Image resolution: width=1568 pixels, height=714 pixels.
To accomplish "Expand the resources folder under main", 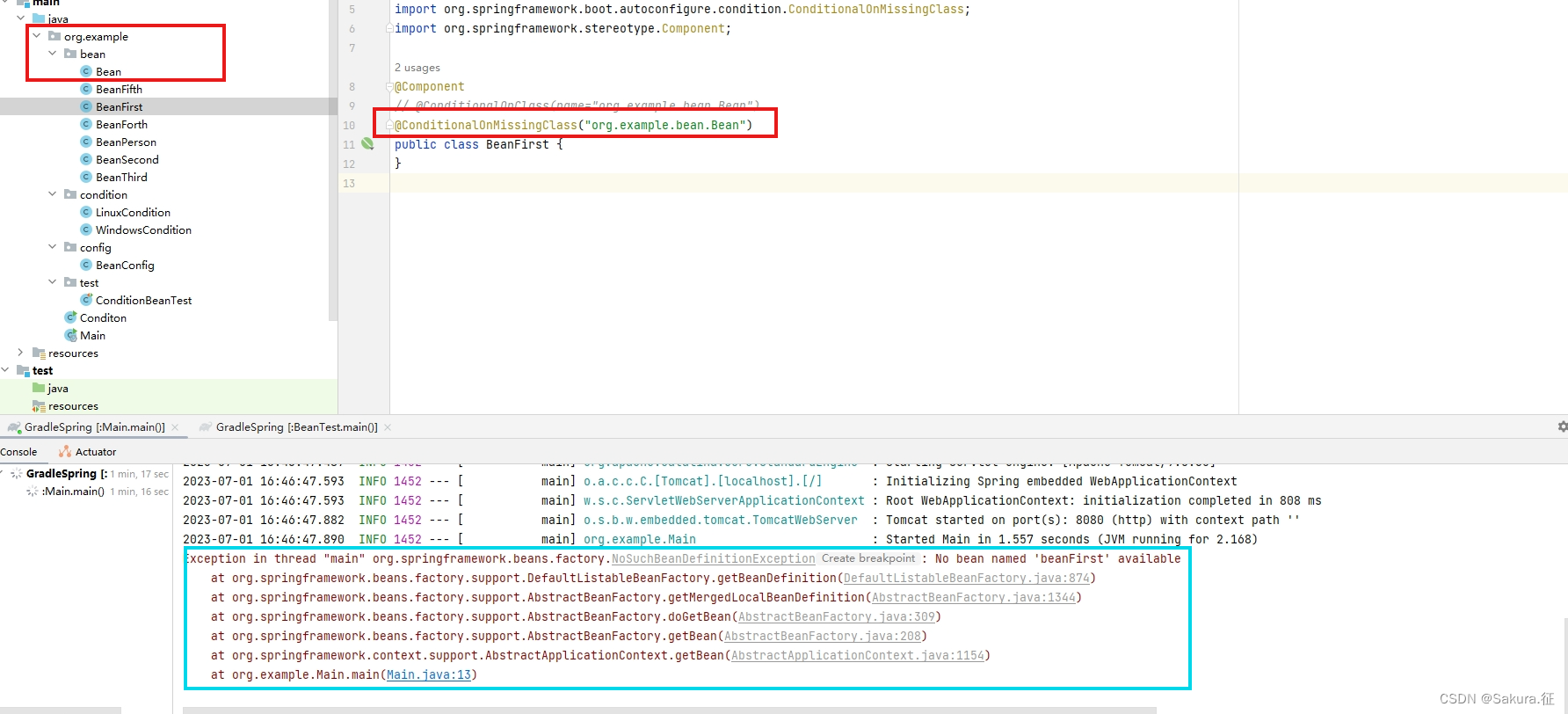I will [21, 353].
